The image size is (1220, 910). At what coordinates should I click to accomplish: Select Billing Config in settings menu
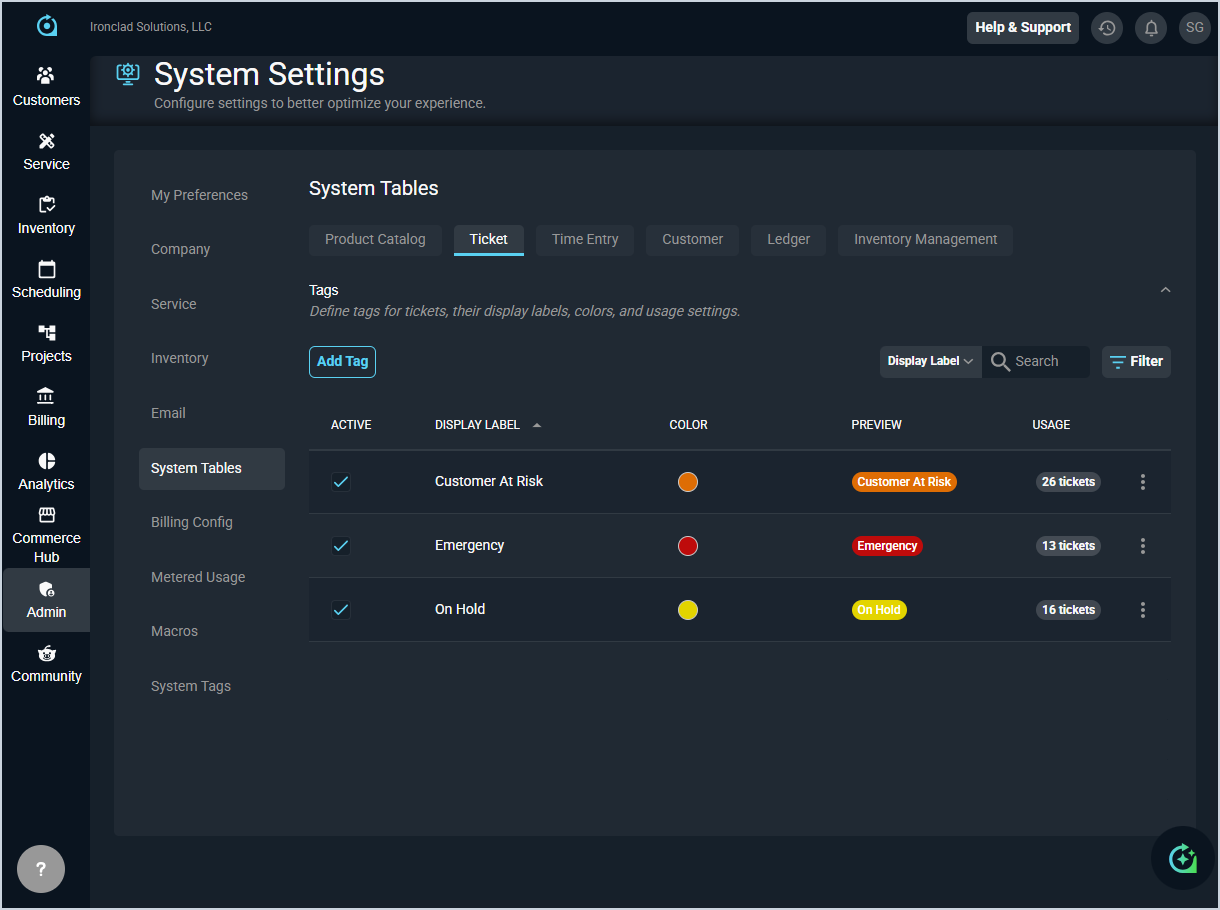click(192, 522)
